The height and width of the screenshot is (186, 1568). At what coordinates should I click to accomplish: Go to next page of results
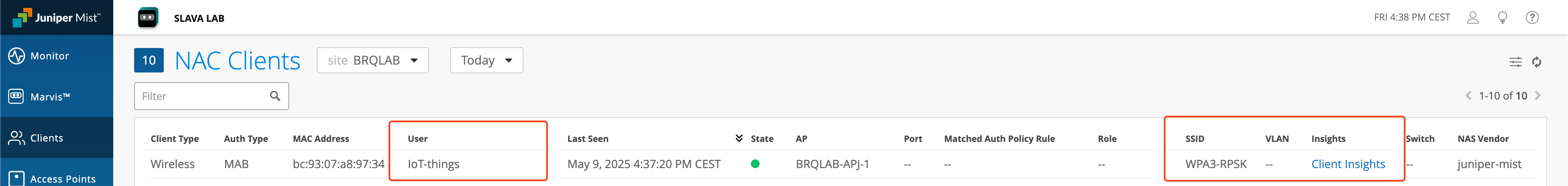pyautogui.click(x=1538, y=96)
